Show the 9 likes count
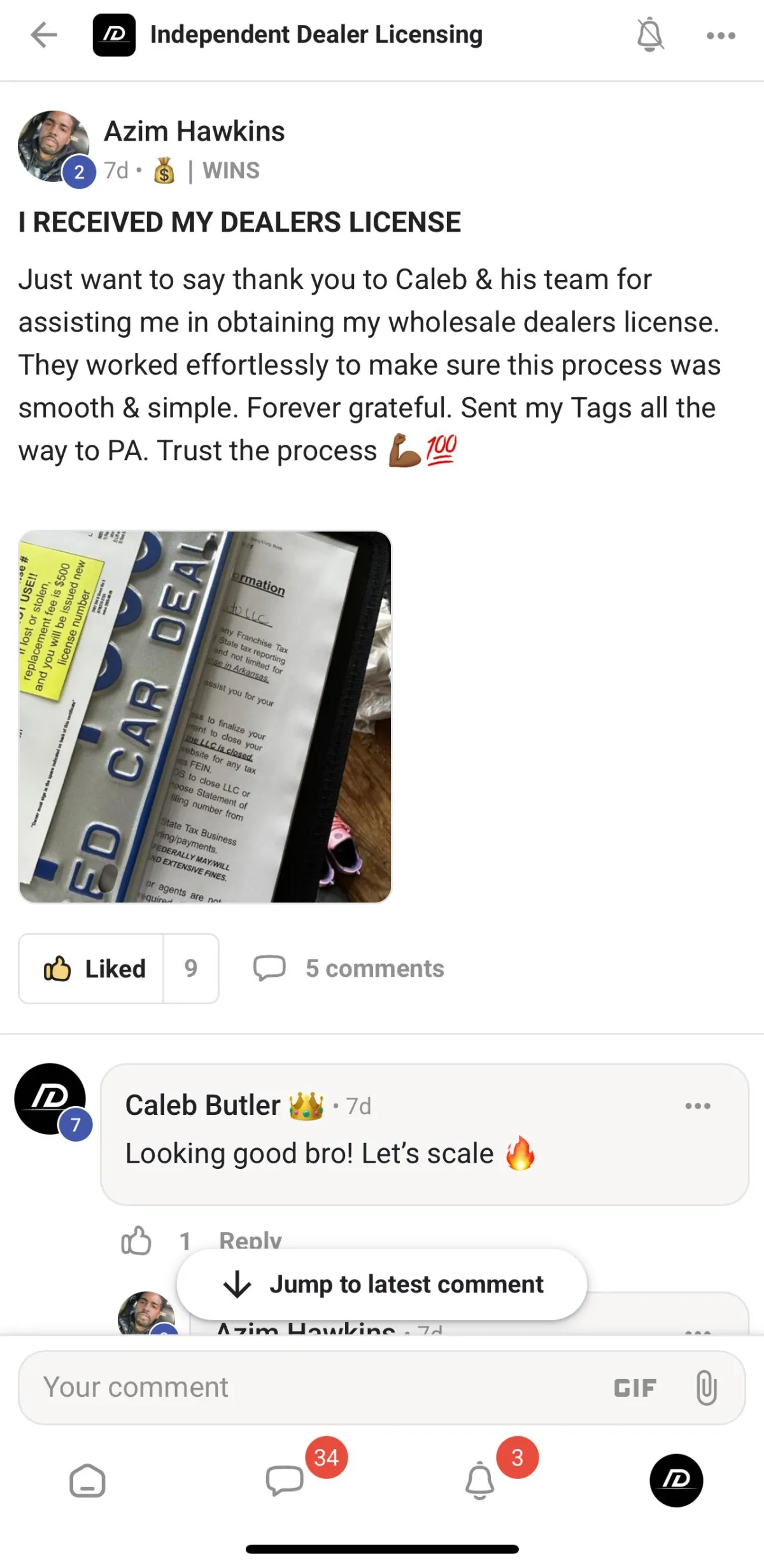Viewport: 764px width, 1568px height. pos(191,969)
